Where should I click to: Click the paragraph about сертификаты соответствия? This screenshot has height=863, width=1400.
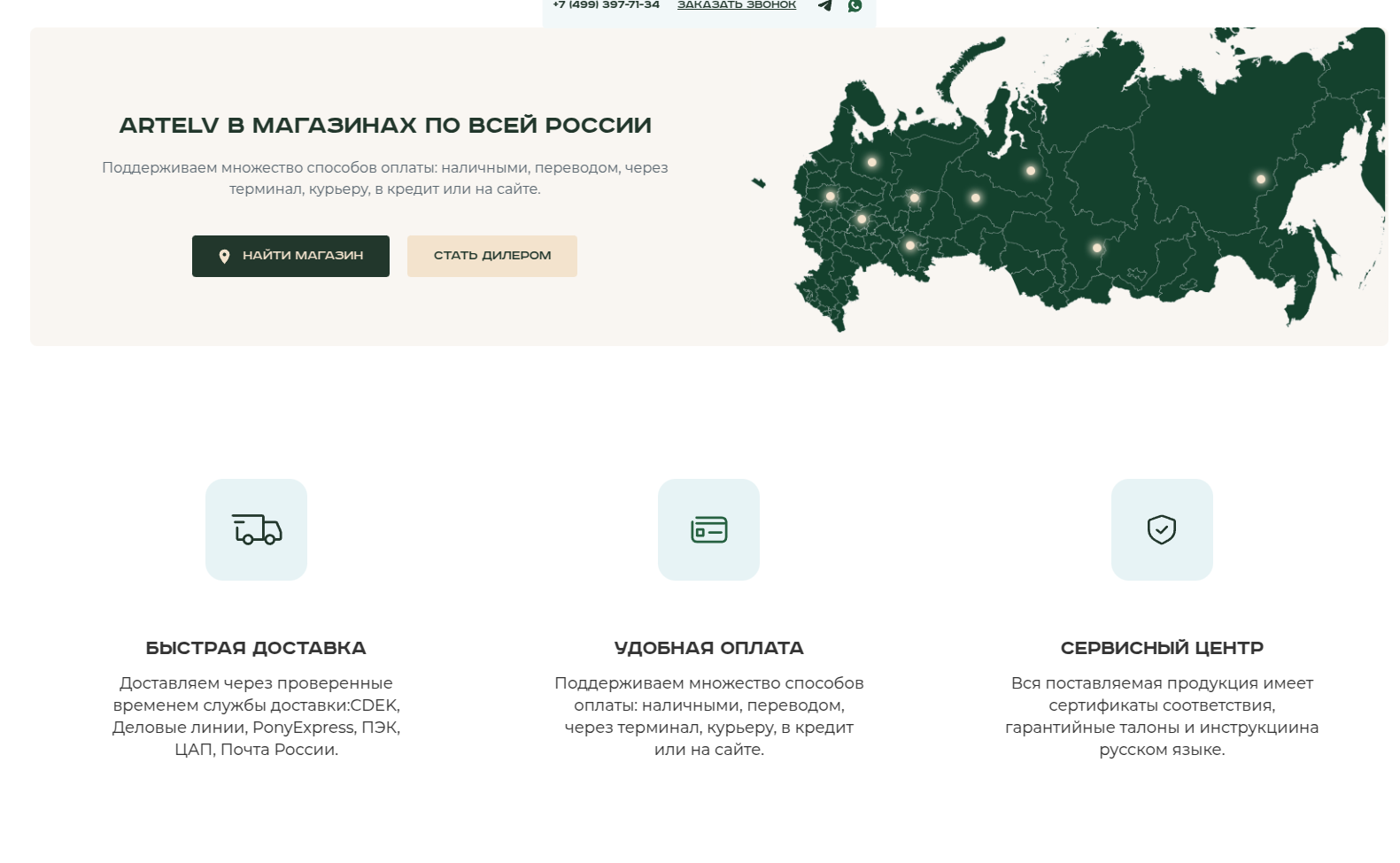point(1162,716)
